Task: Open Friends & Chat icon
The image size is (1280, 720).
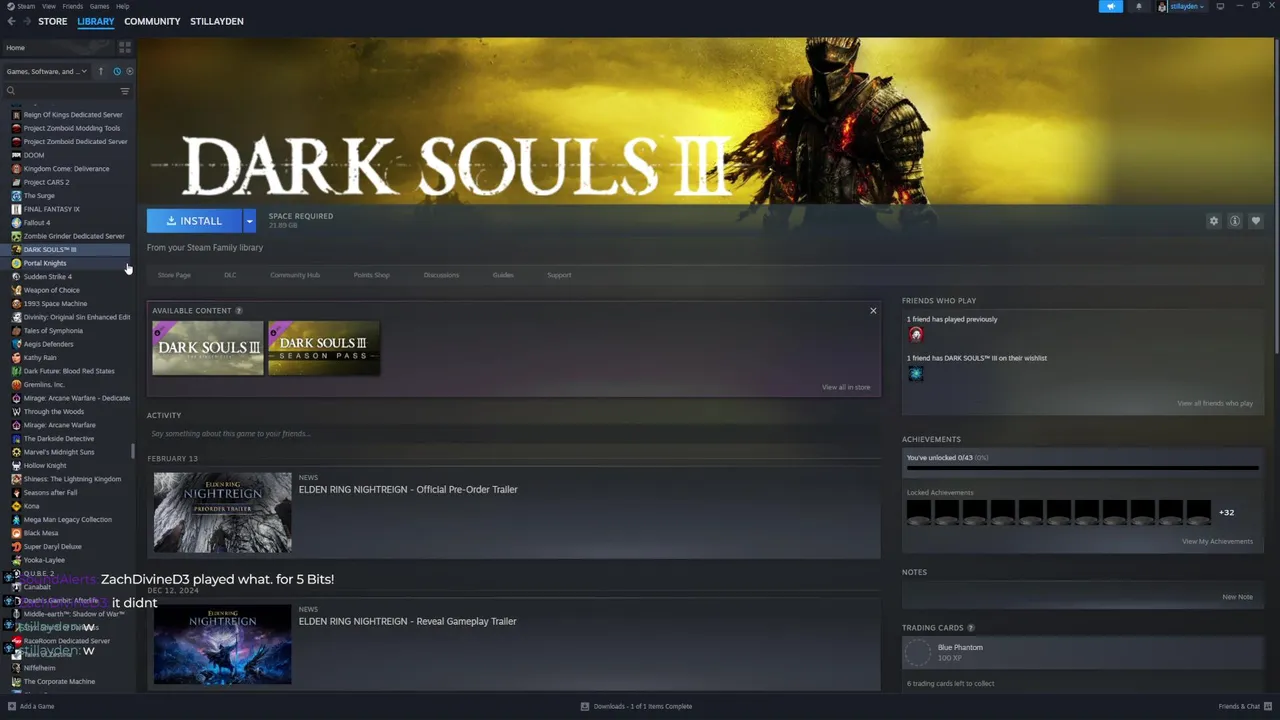Action: [1270, 706]
